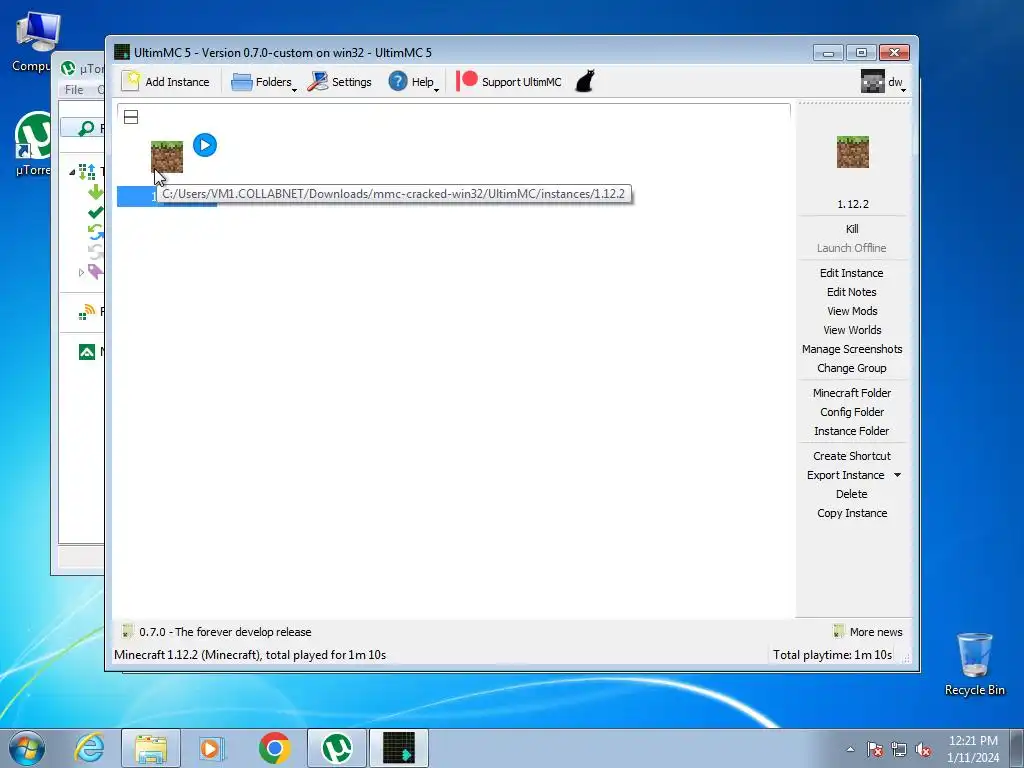1024x768 pixels.
Task: Click the RSS feeds icon in uTorrent sidebar
Action: pos(87,312)
